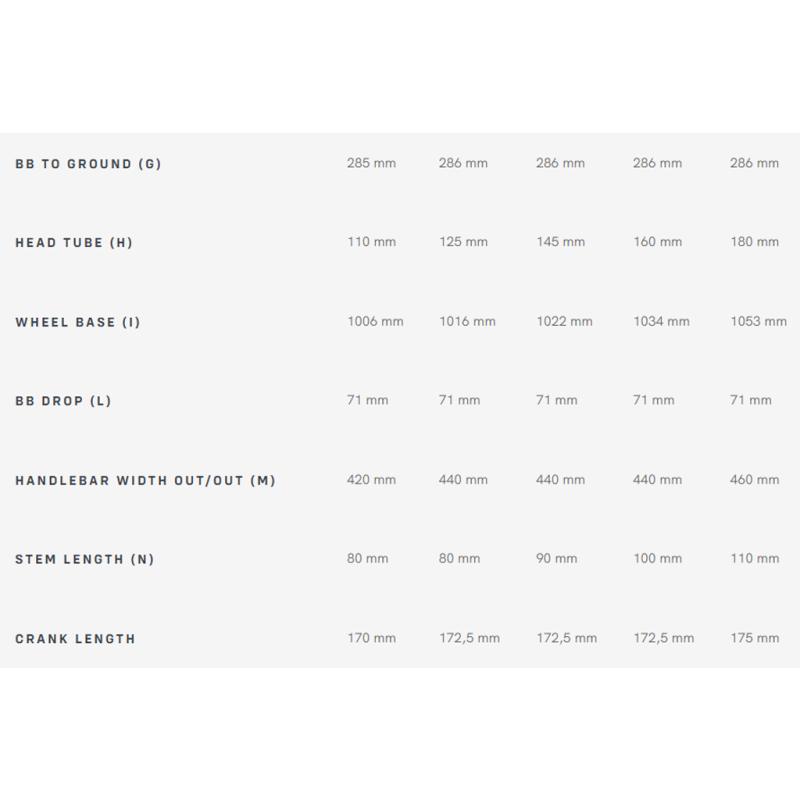800x800 pixels.
Task: Select the 1022 mm wheel base cell
Action: point(564,322)
